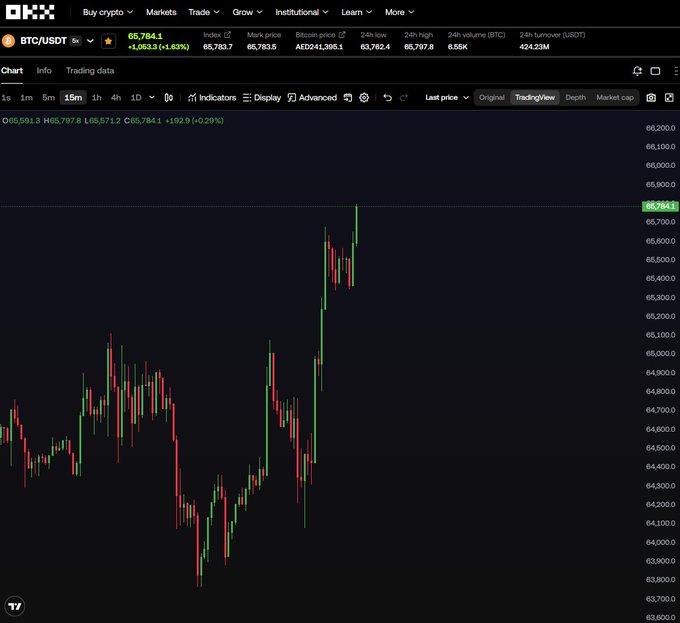Expand the Institutional menu
This screenshot has width=680, height=623.
301,12
